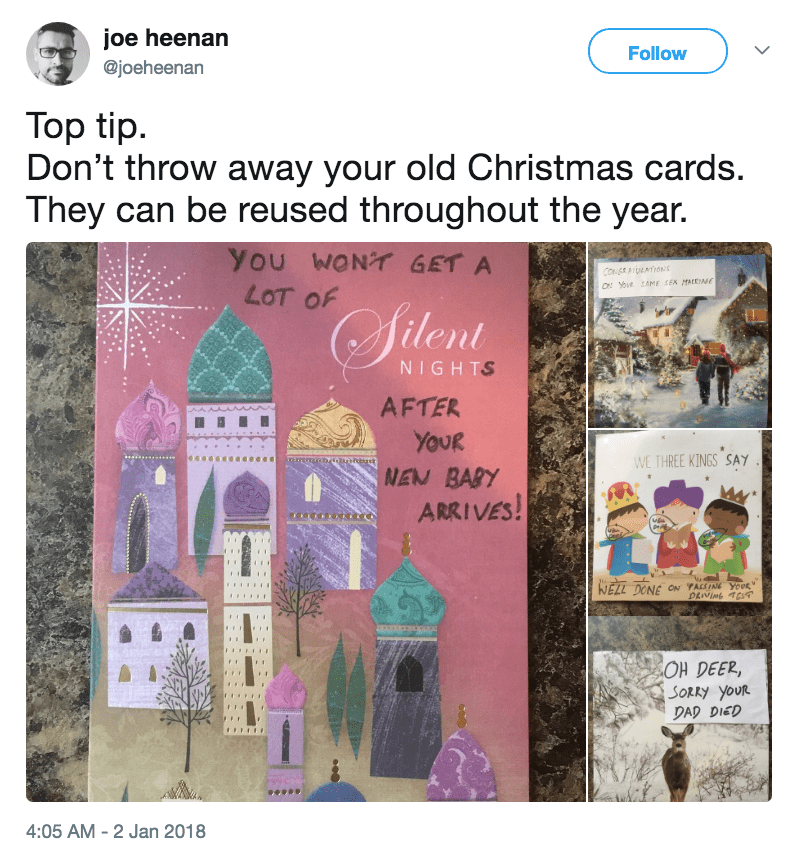Click the tweet timestamp 4:05 AM - 2 Jan 2018
This screenshot has width=792, height=856.
pos(115,830)
